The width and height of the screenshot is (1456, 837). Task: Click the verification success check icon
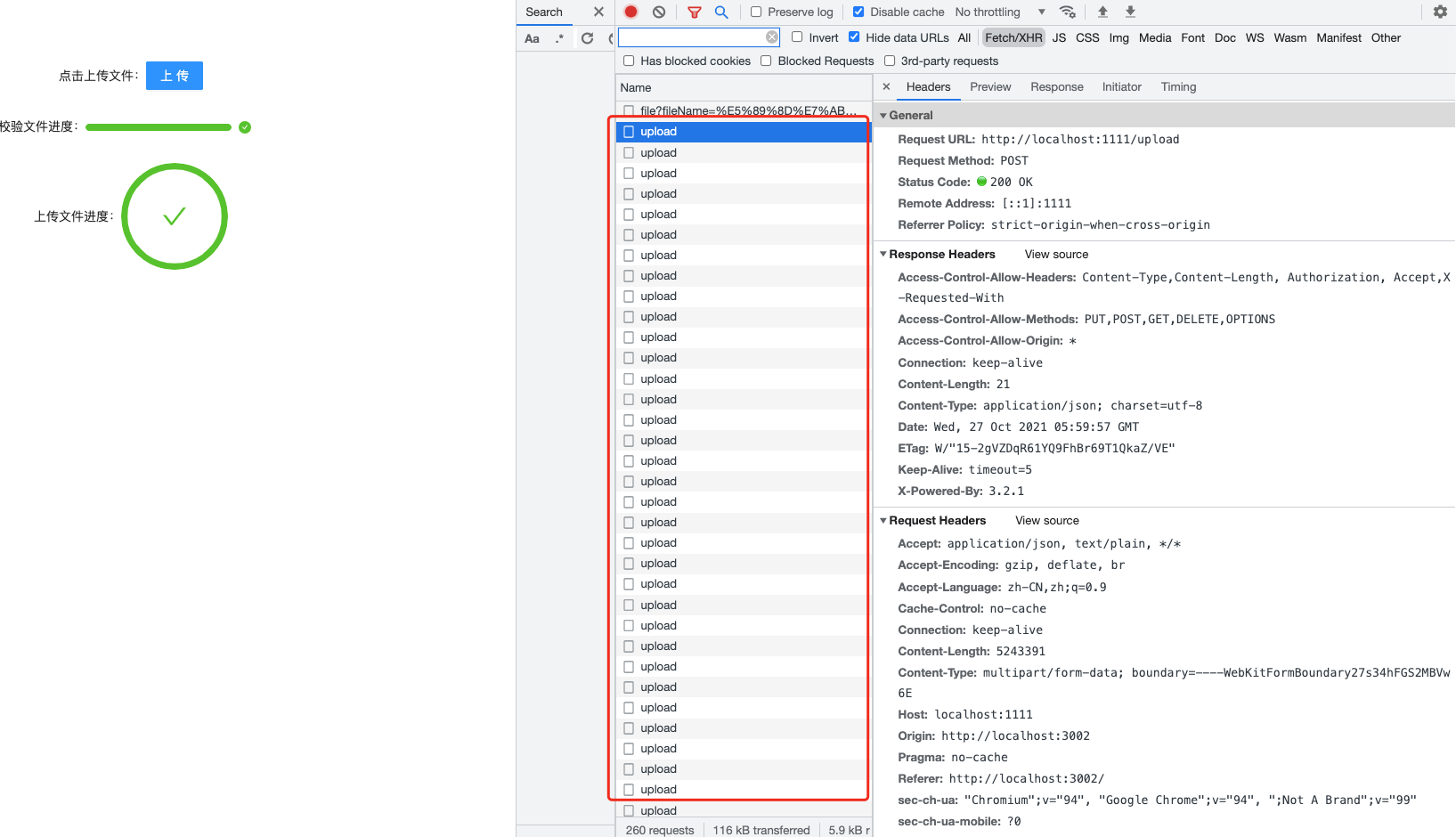tap(245, 127)
